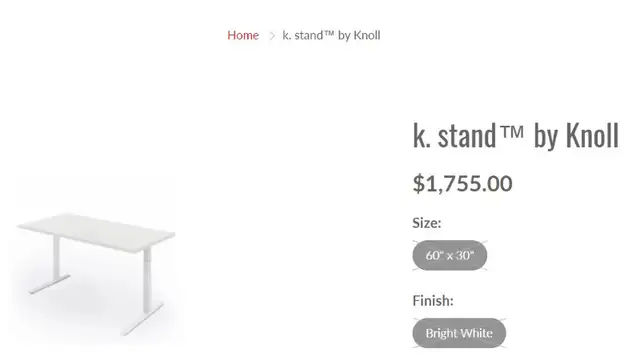Click the k. stand by Knoll product title

tap(516, 135)
